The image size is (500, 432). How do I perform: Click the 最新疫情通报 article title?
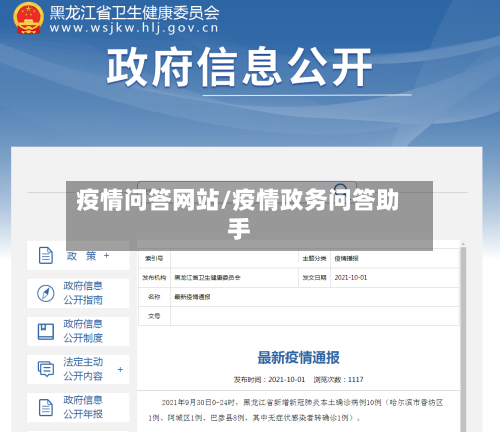coord(298,358)
